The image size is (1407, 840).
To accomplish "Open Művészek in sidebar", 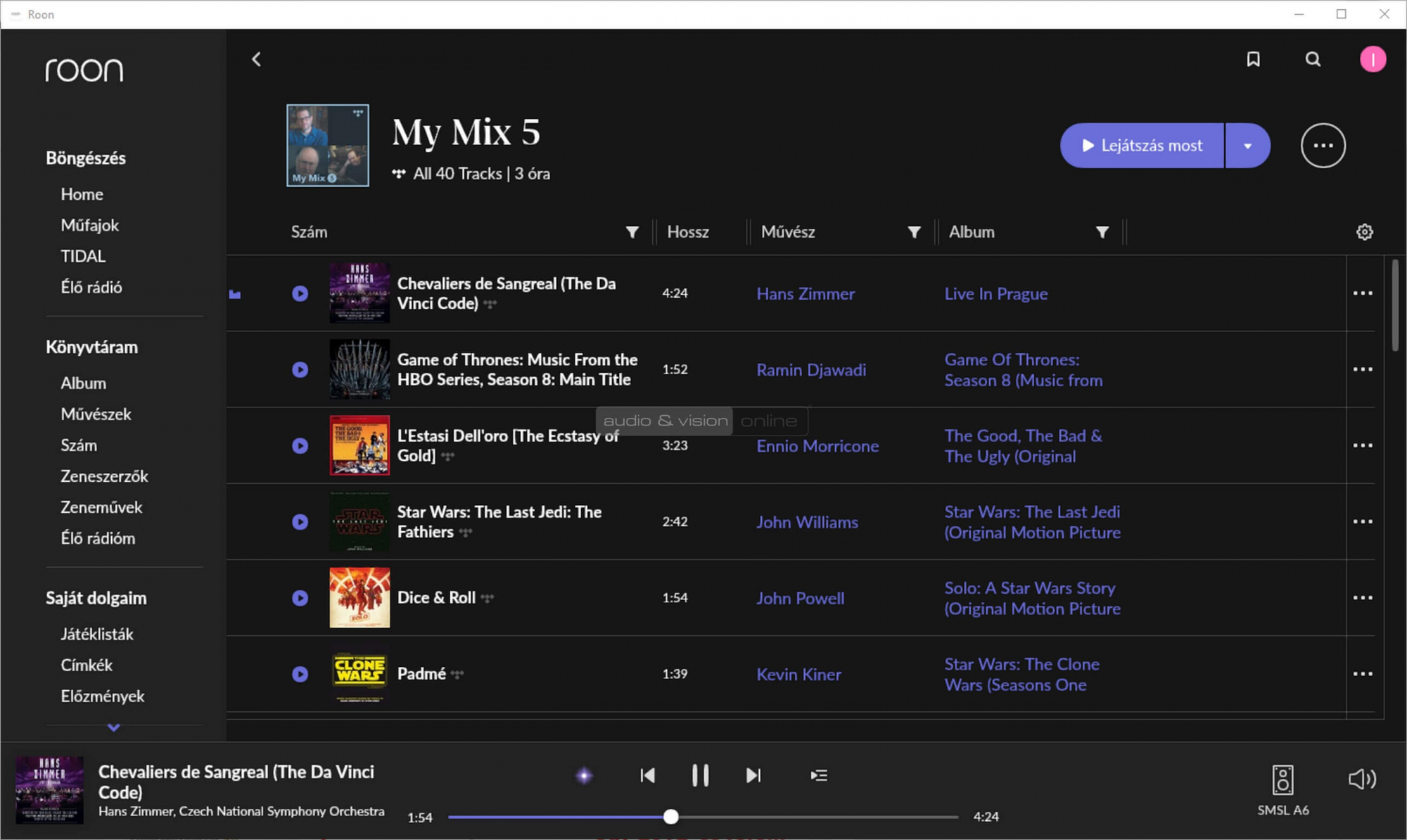I will point(96,414).
